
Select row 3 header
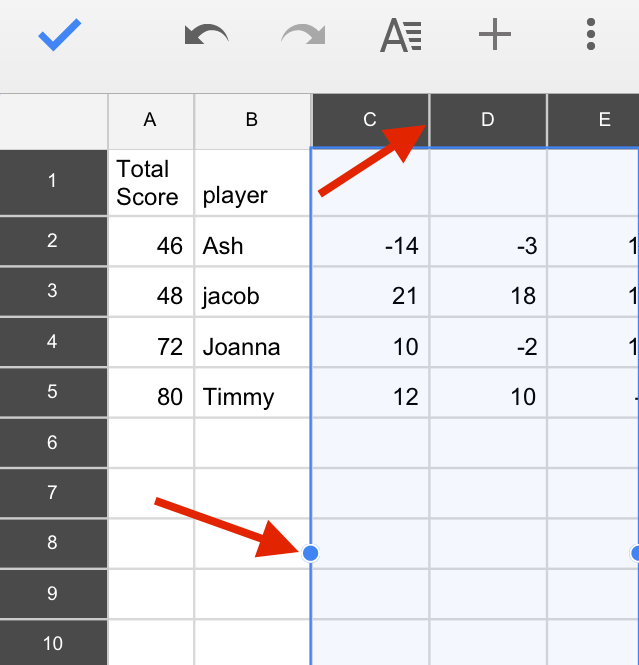tap(53, 291)
